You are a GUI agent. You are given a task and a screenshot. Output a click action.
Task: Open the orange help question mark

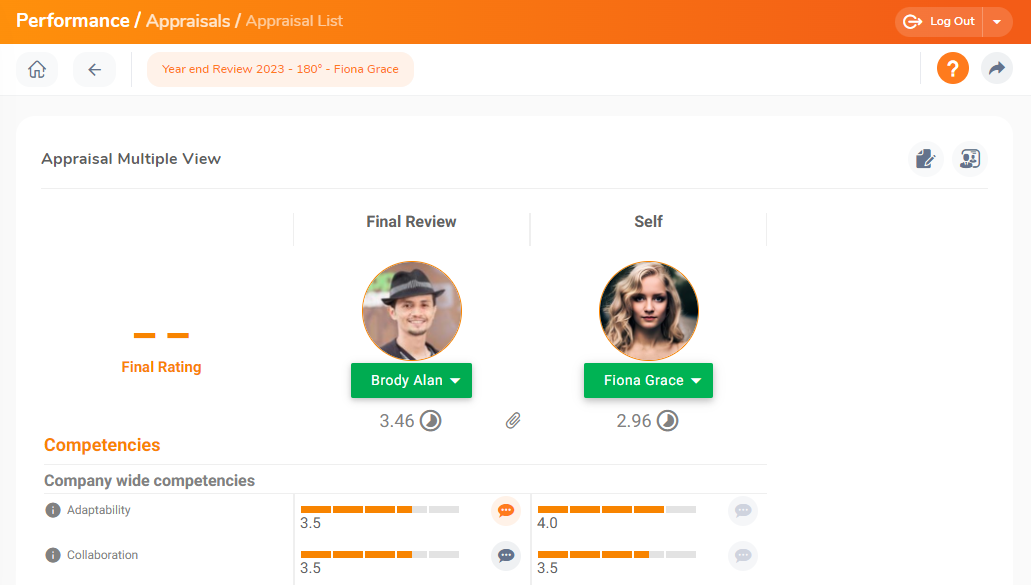point(952,69)
